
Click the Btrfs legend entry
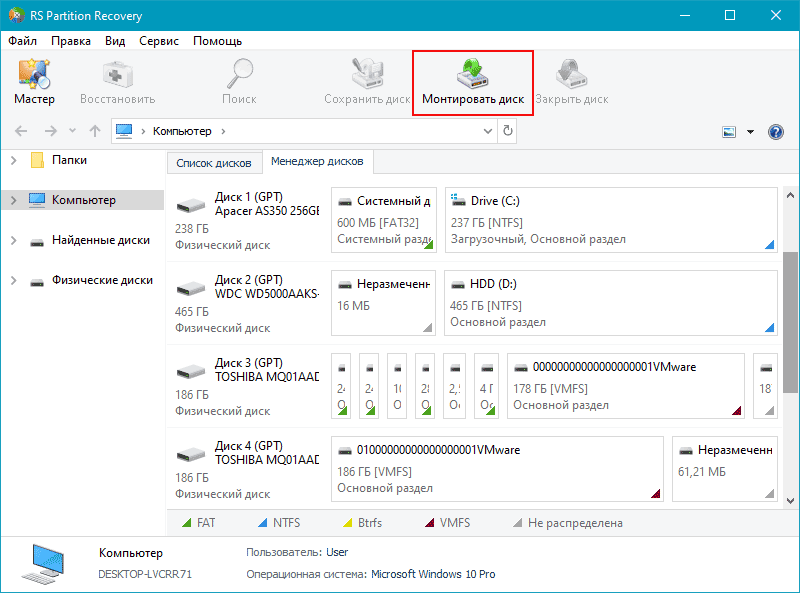(363, 523)
